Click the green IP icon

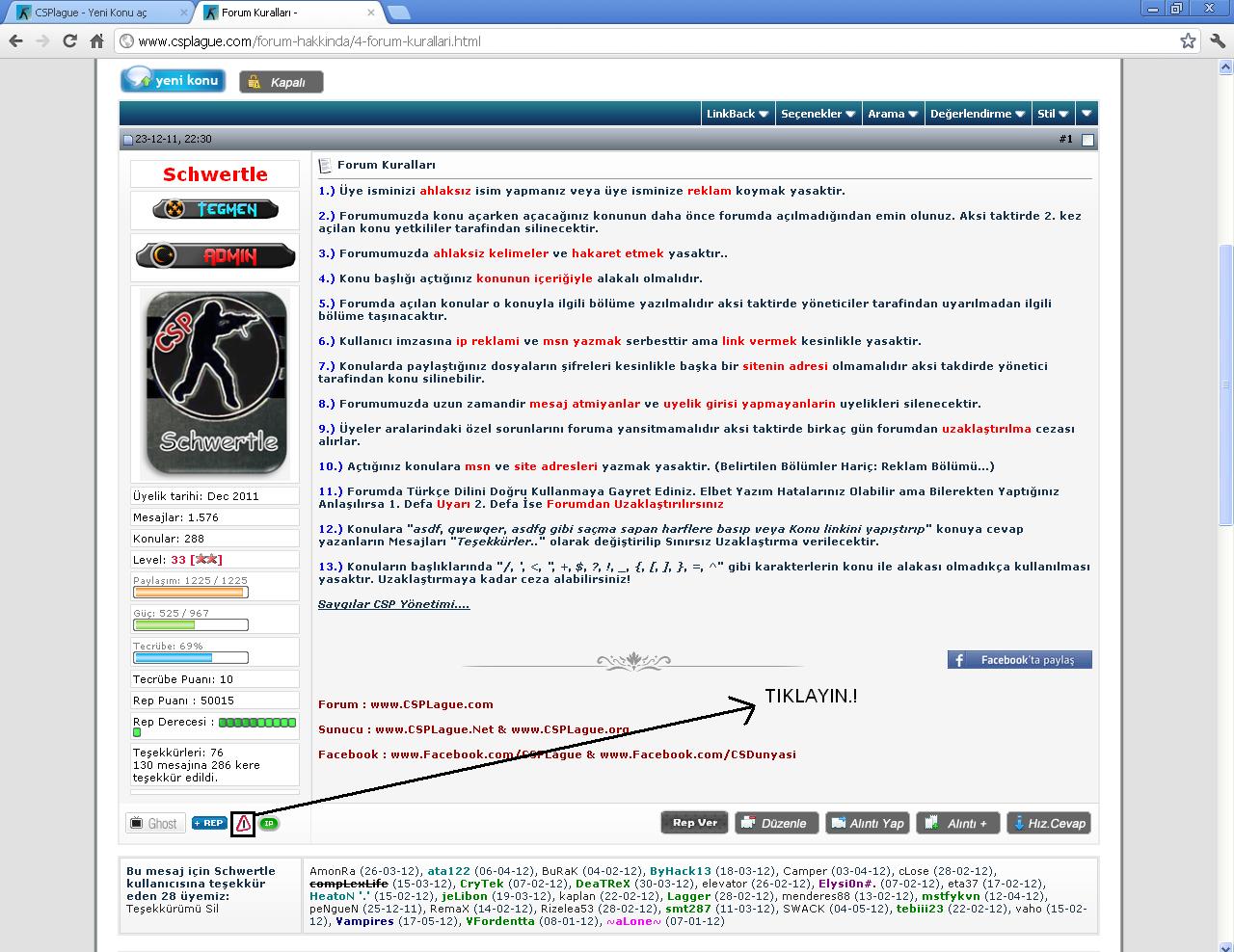click(x=269, y=824)
